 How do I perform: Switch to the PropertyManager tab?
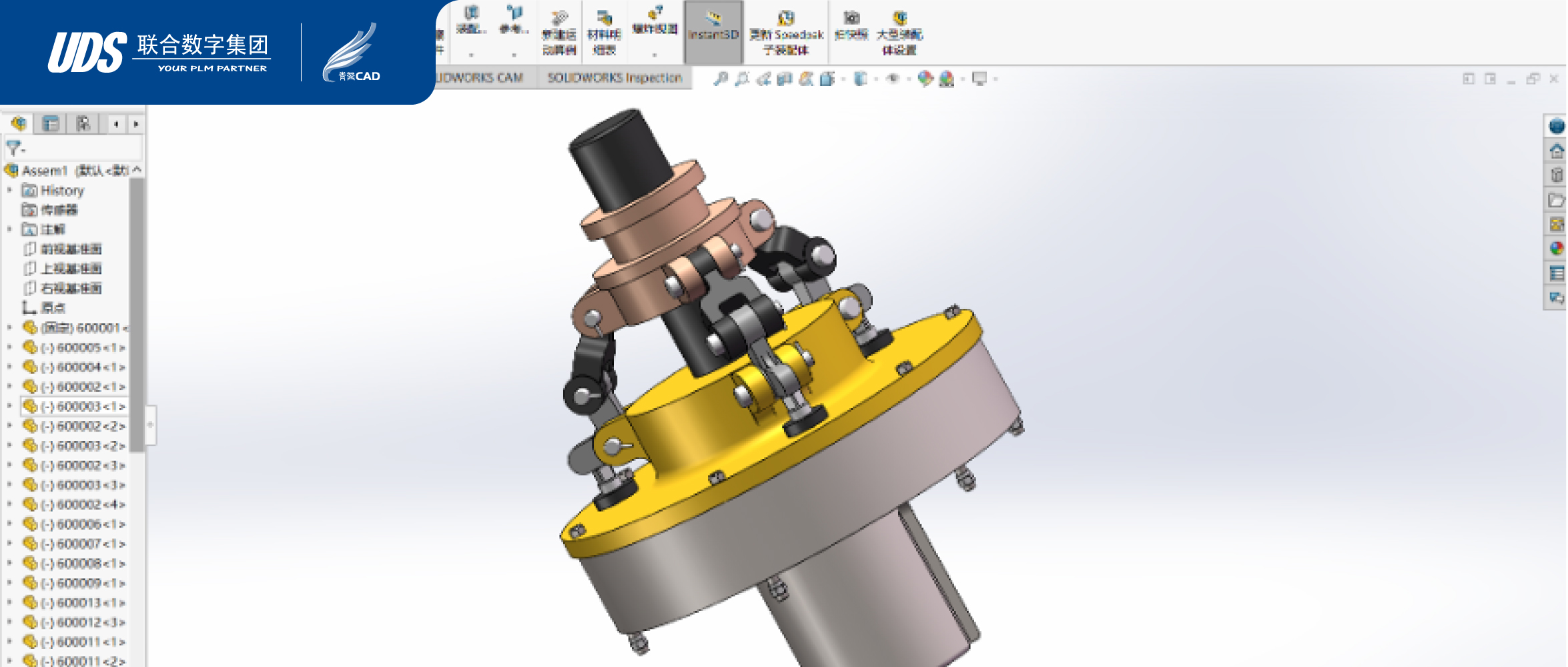(51, 124)
